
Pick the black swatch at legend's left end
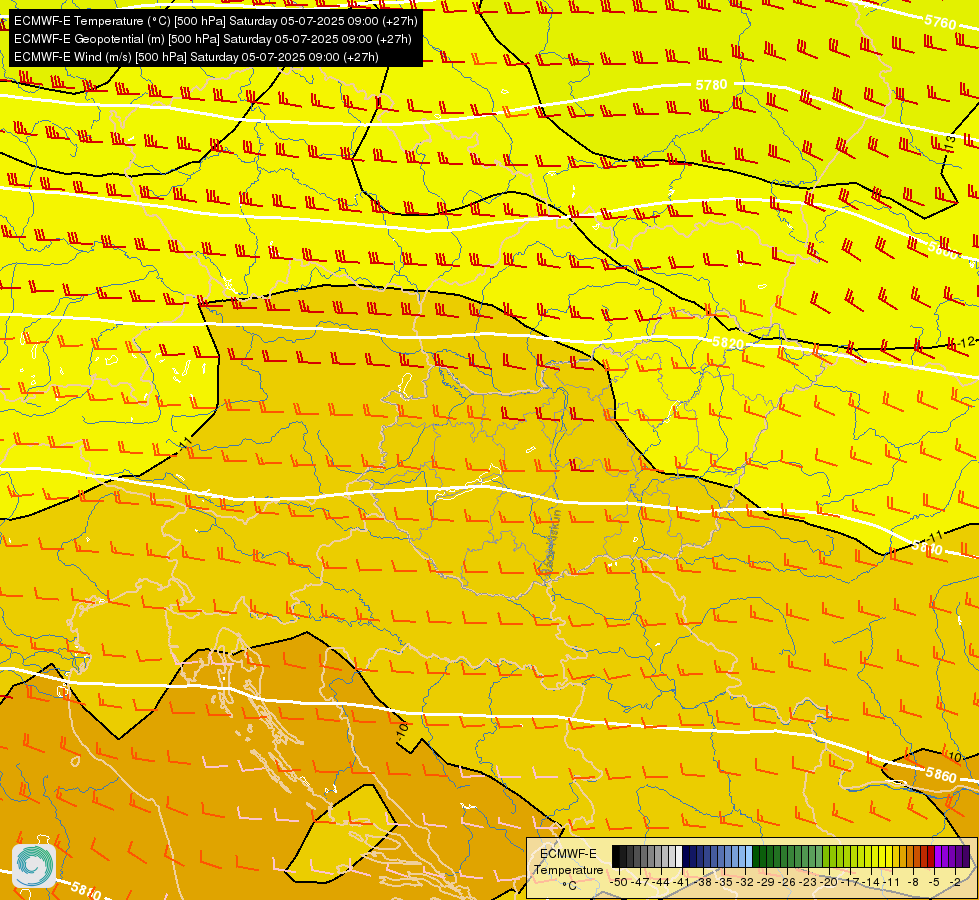[x=616, y=856]
